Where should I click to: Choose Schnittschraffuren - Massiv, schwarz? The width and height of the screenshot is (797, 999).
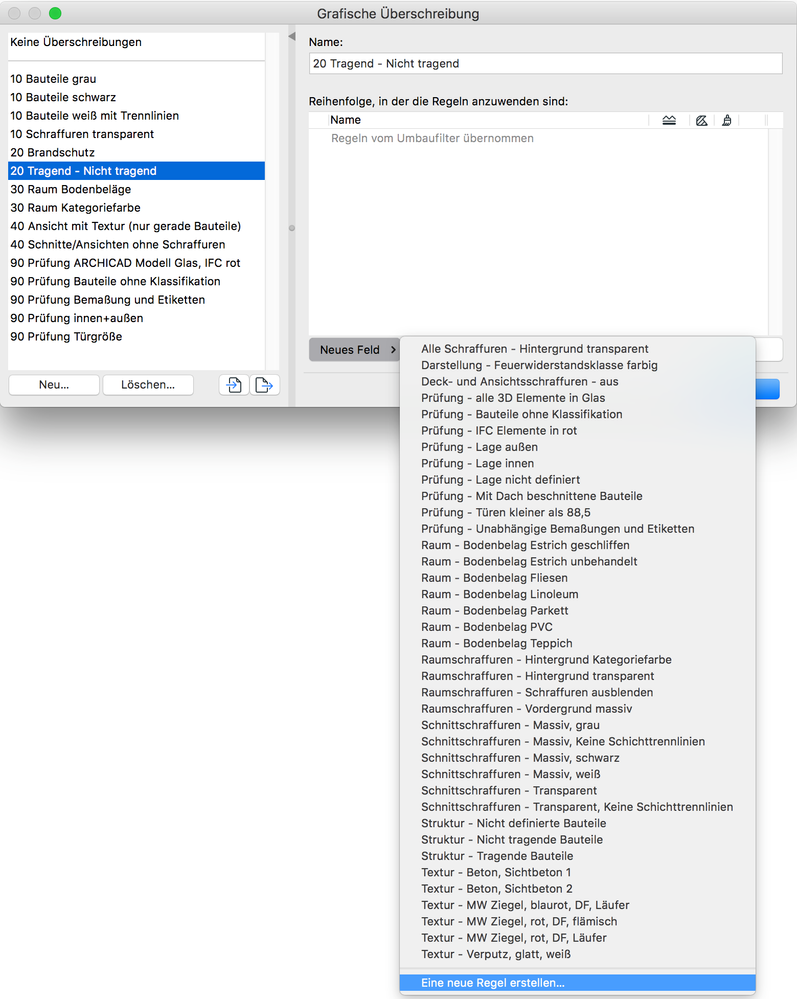[520, 758]
